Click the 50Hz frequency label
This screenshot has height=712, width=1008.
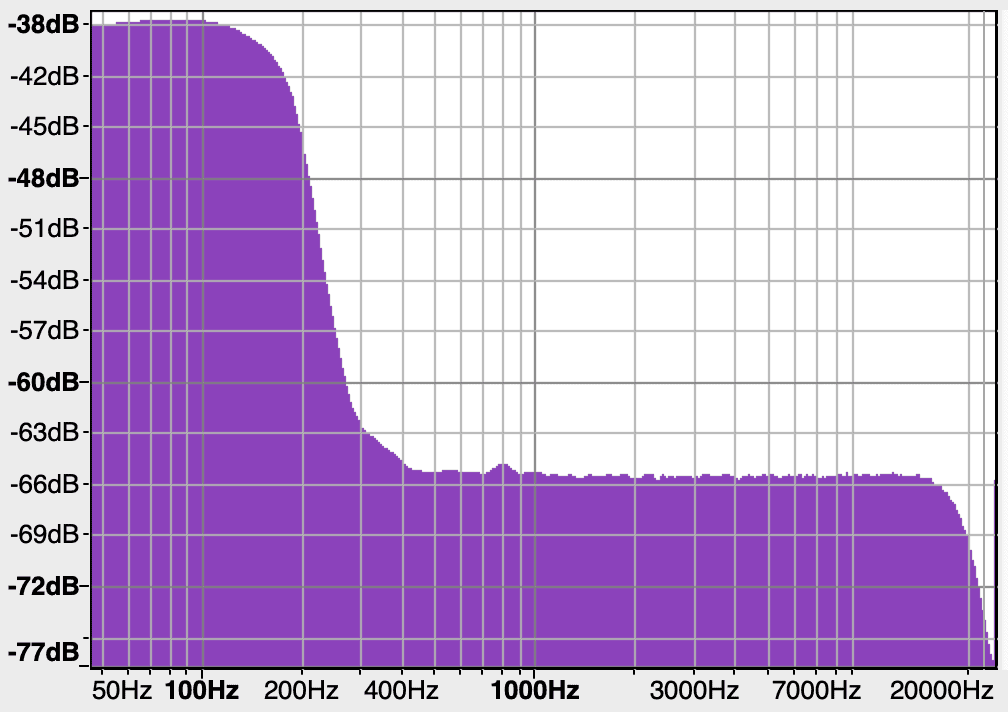coord(122,691)
